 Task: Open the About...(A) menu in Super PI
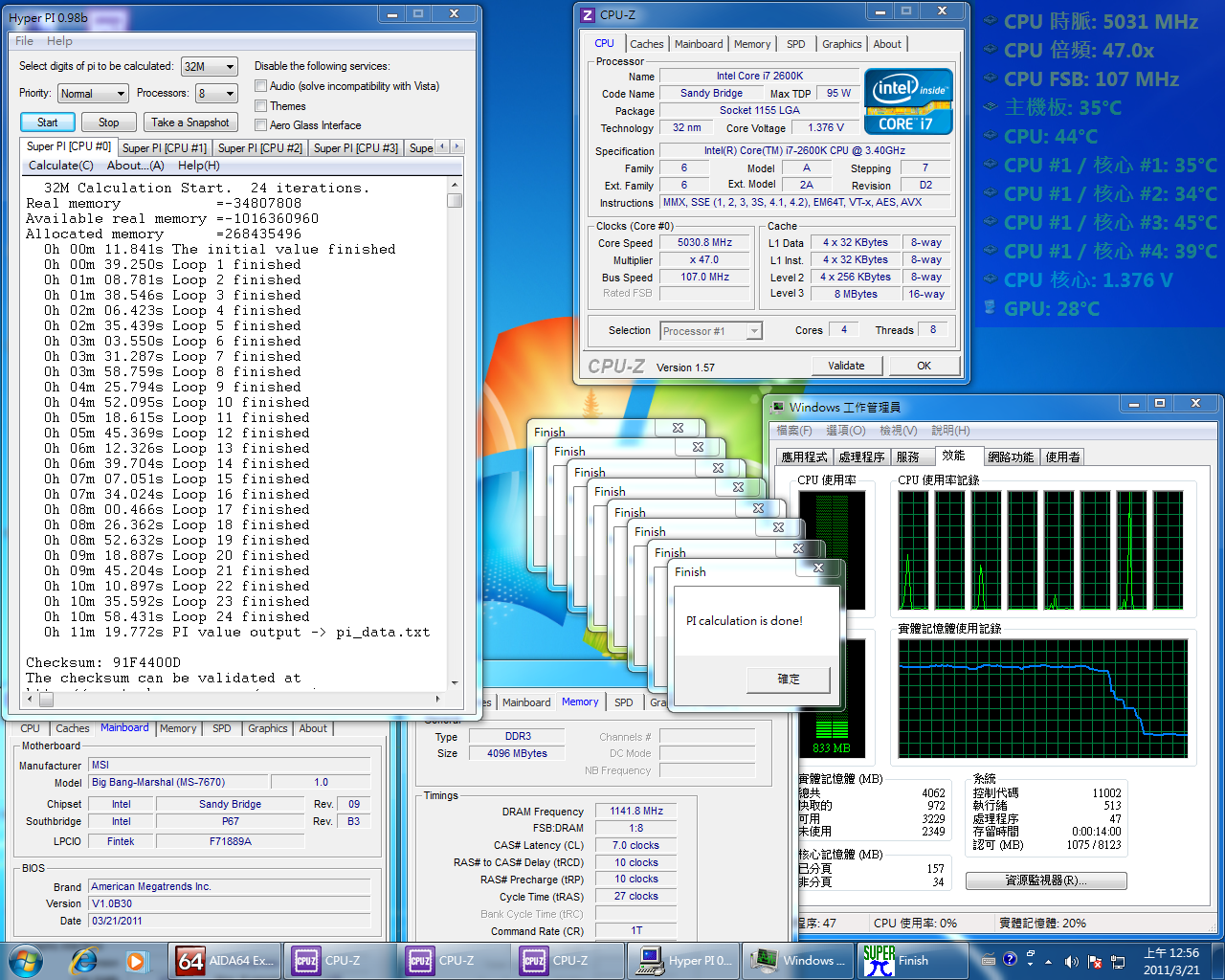coord(135,166)
